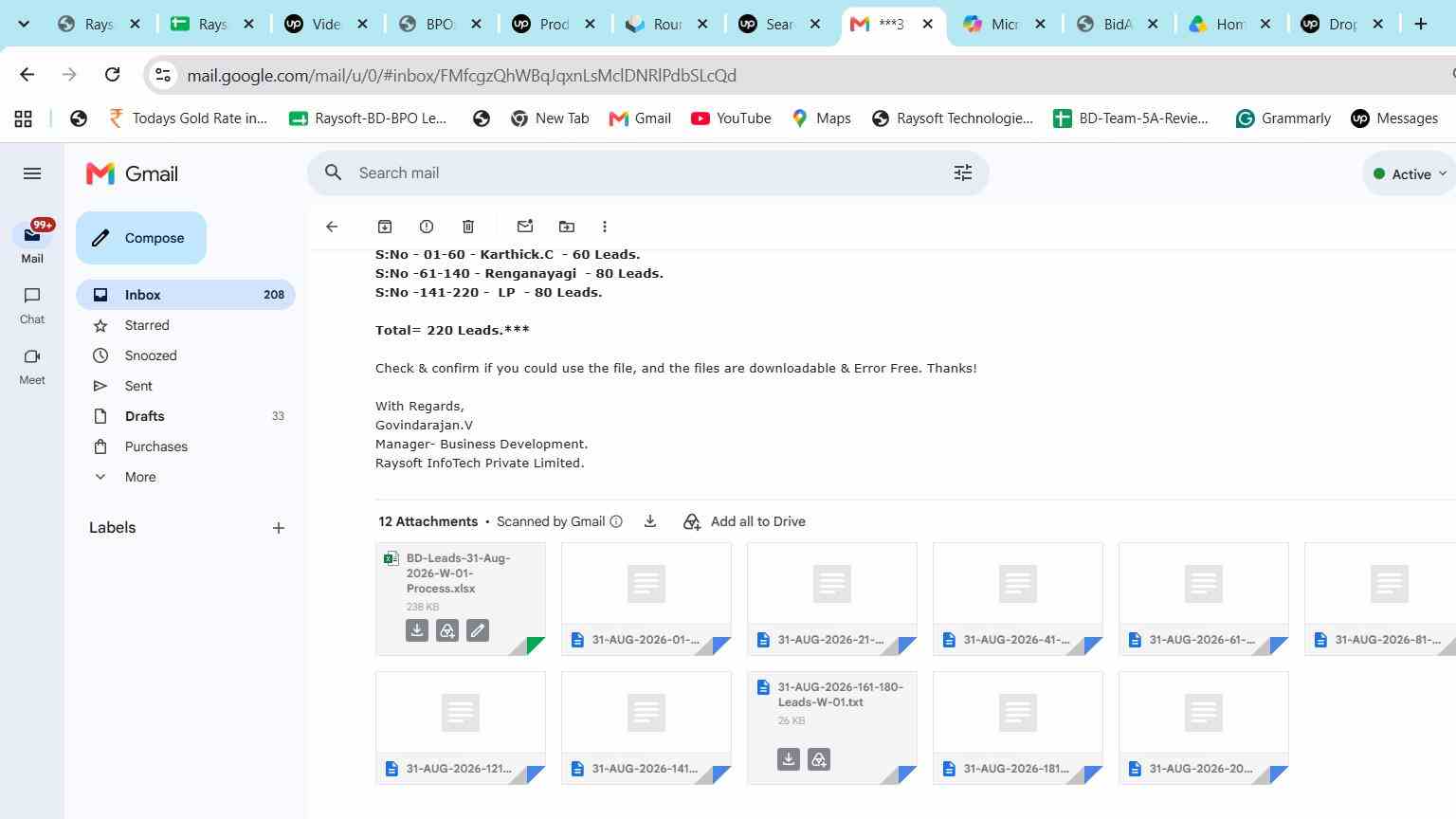The width and height of the screenshot is (1456, 819).
Task: Open the Starred folder
Action: (147, 325)
